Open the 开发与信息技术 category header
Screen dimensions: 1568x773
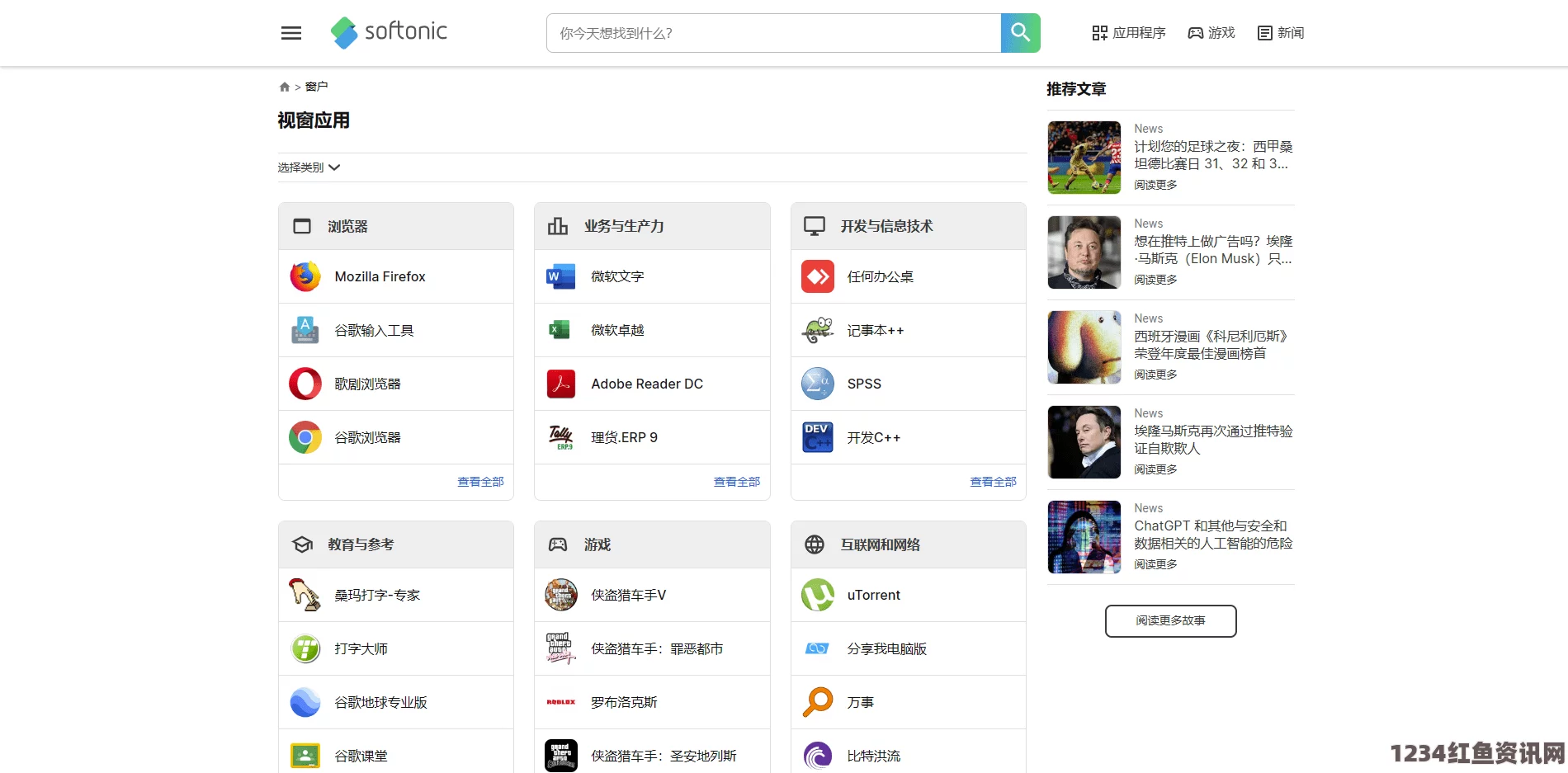pyautogui.click(x=909, y=226)
